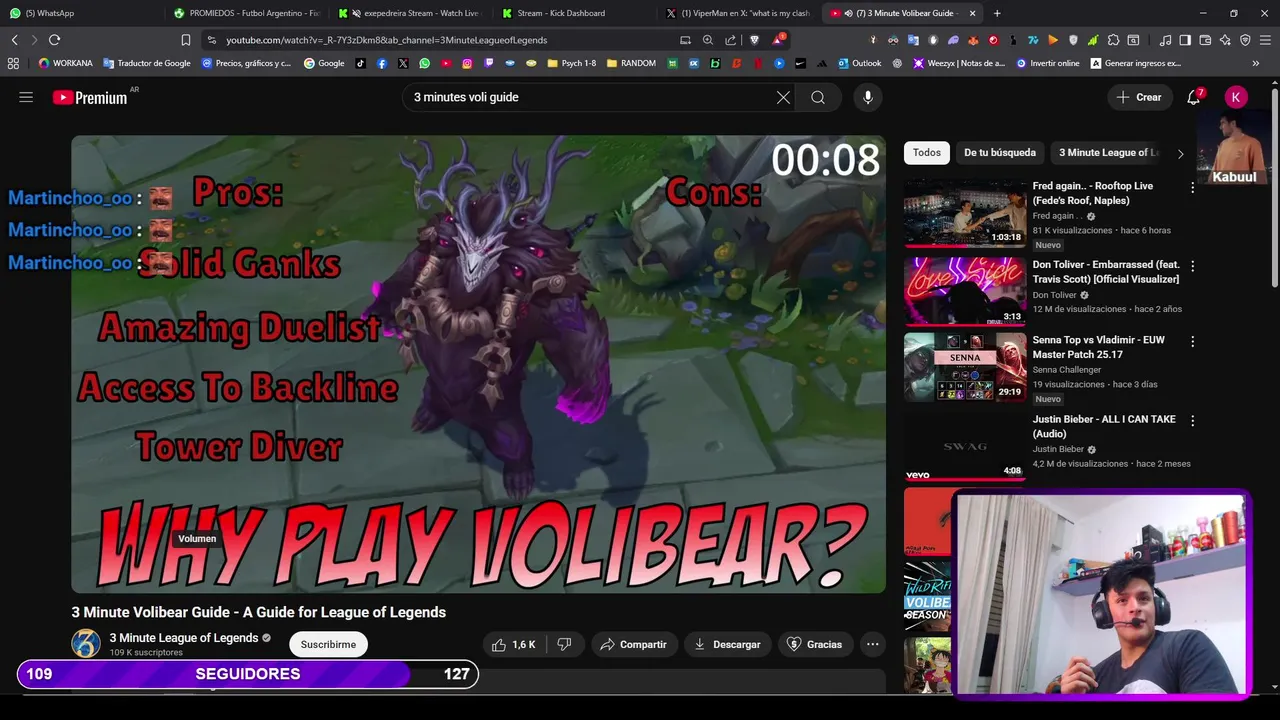Open Fred again Rooftop Live thumbnail
The width and height of the screenshot is (1280, 720).
pyautogui.click(x=965, y=213)
